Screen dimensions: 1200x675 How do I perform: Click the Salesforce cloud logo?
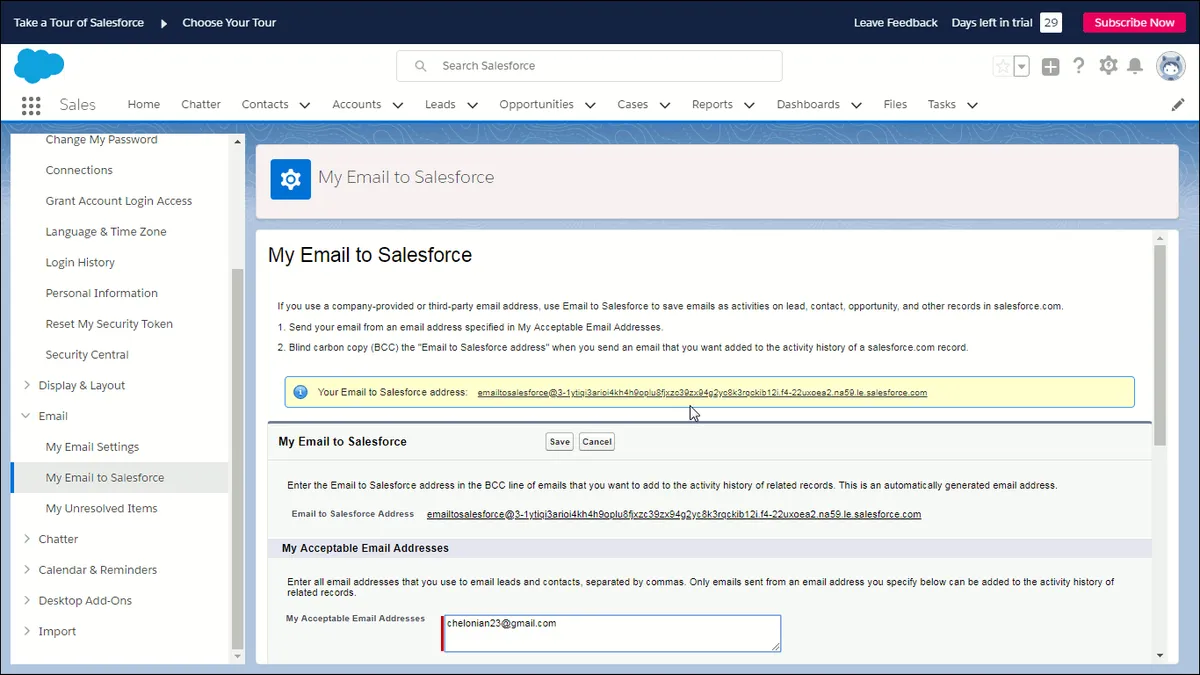point(39,66)
